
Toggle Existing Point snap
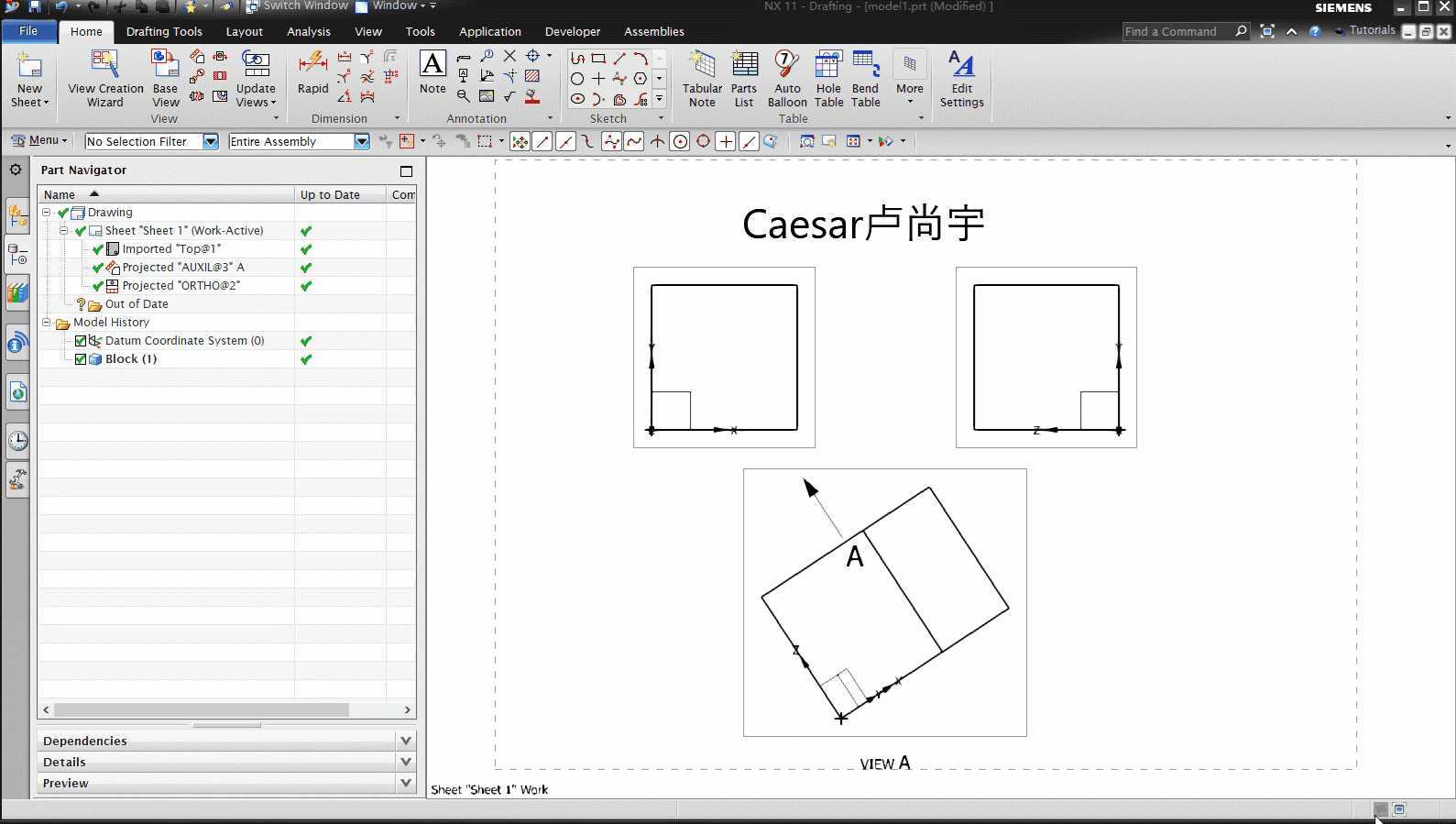pyautogui.click(x=726, y=141)
